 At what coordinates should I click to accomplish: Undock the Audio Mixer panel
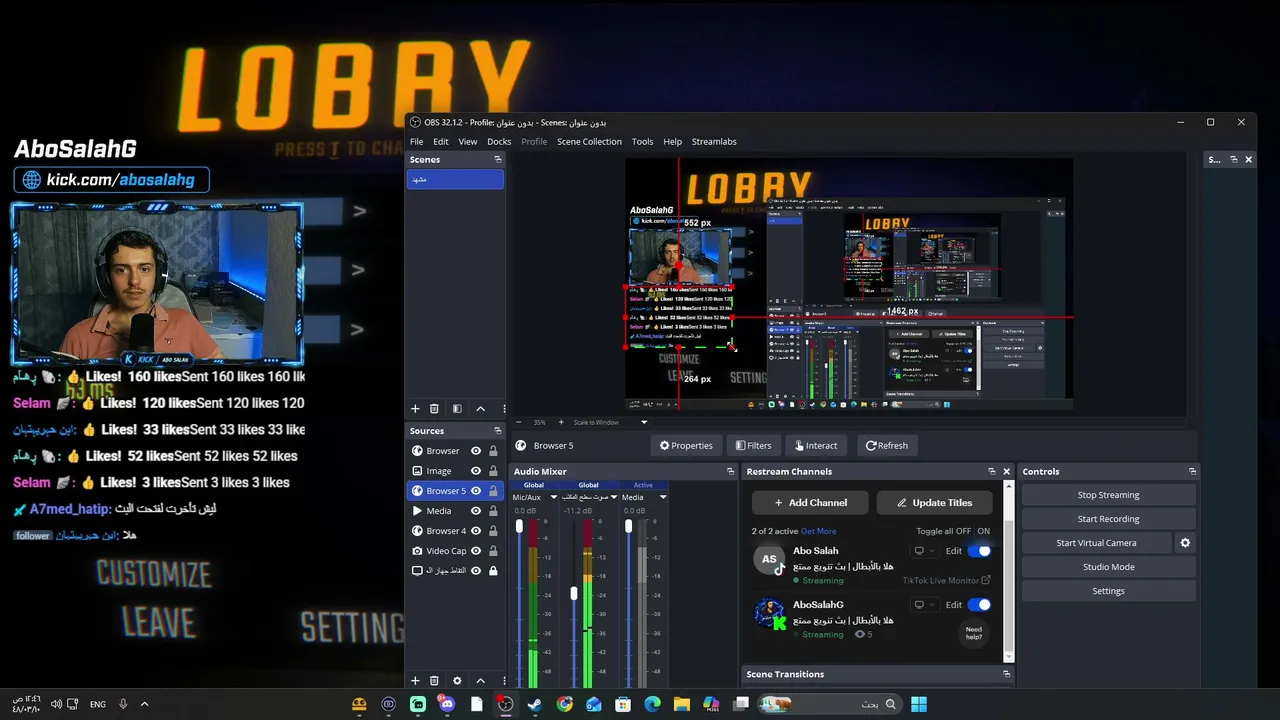click(x=730, y=471)
